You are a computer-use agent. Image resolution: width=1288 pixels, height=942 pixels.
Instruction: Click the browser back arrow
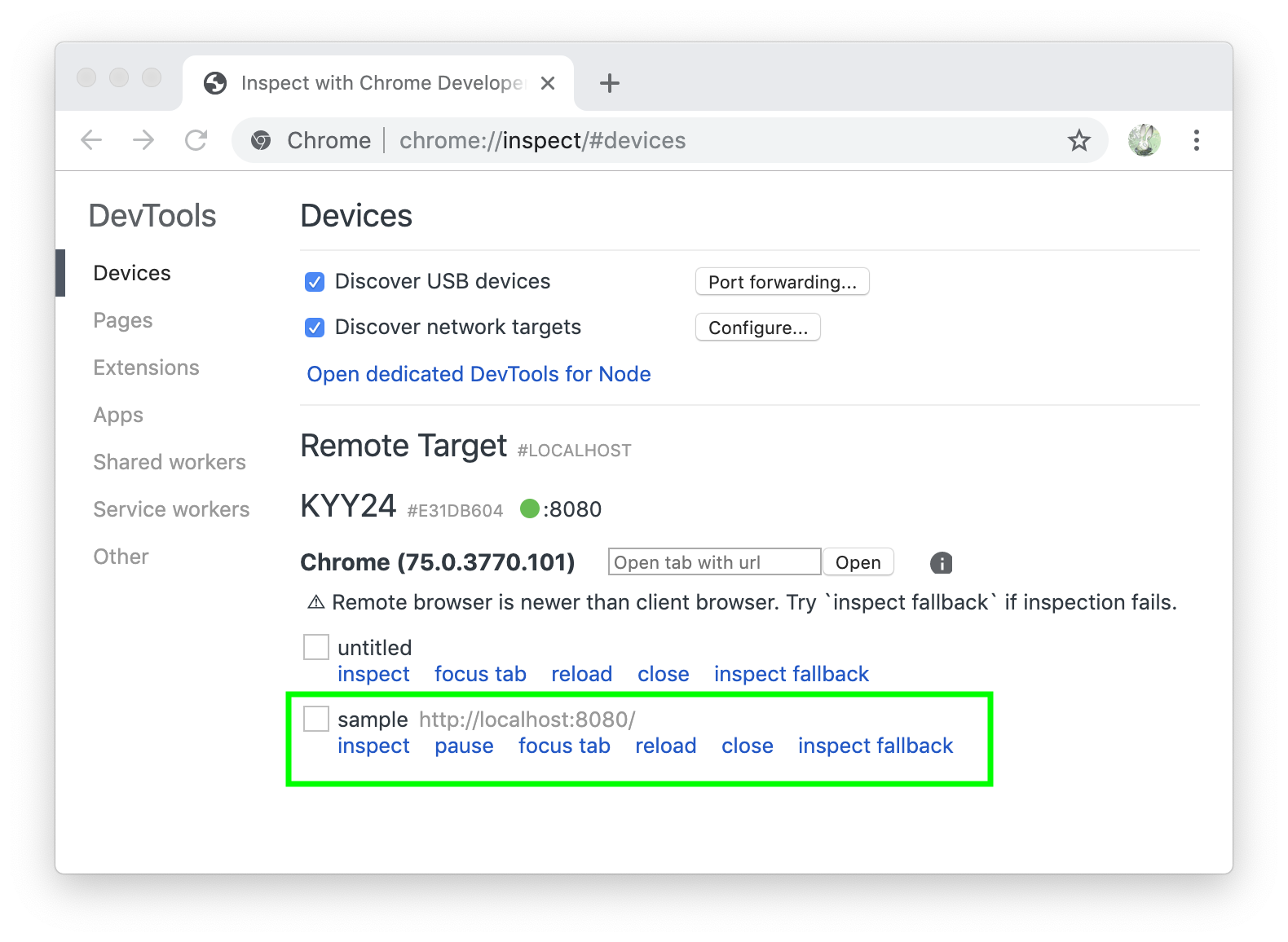click(91, 140)
